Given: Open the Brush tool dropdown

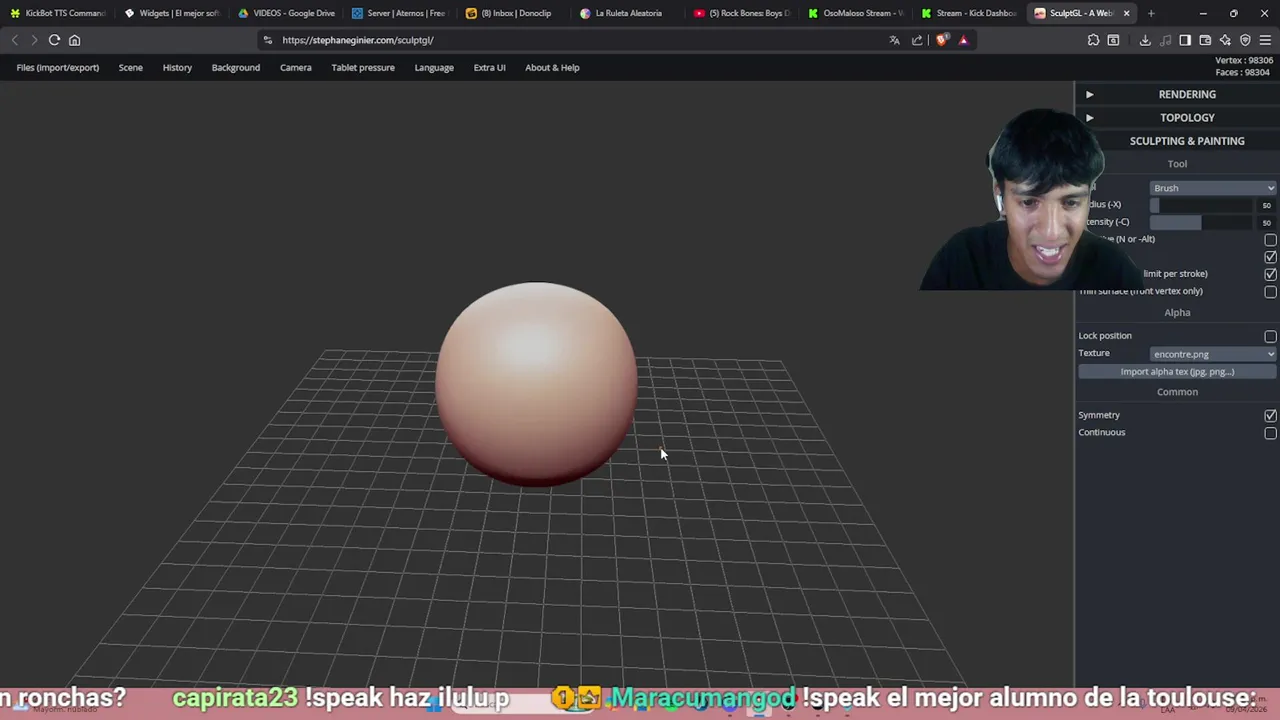Looking at the screenshot, I should click(x=1213, y=188).
